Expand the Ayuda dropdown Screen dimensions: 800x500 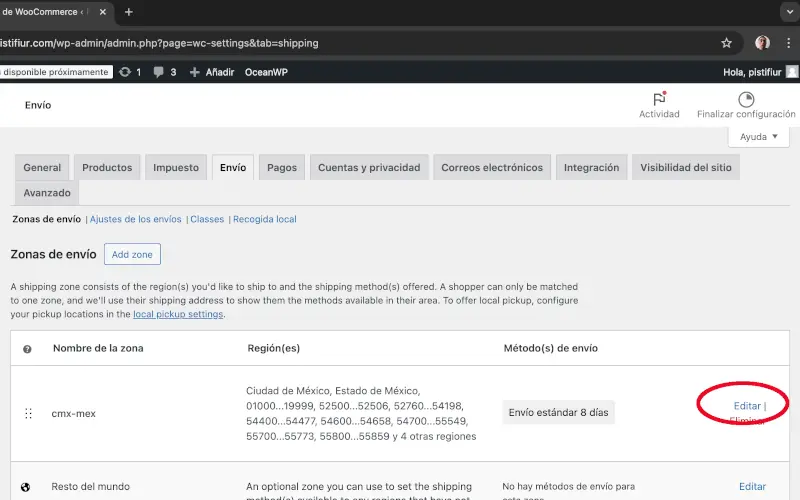(x=759, y=137)
